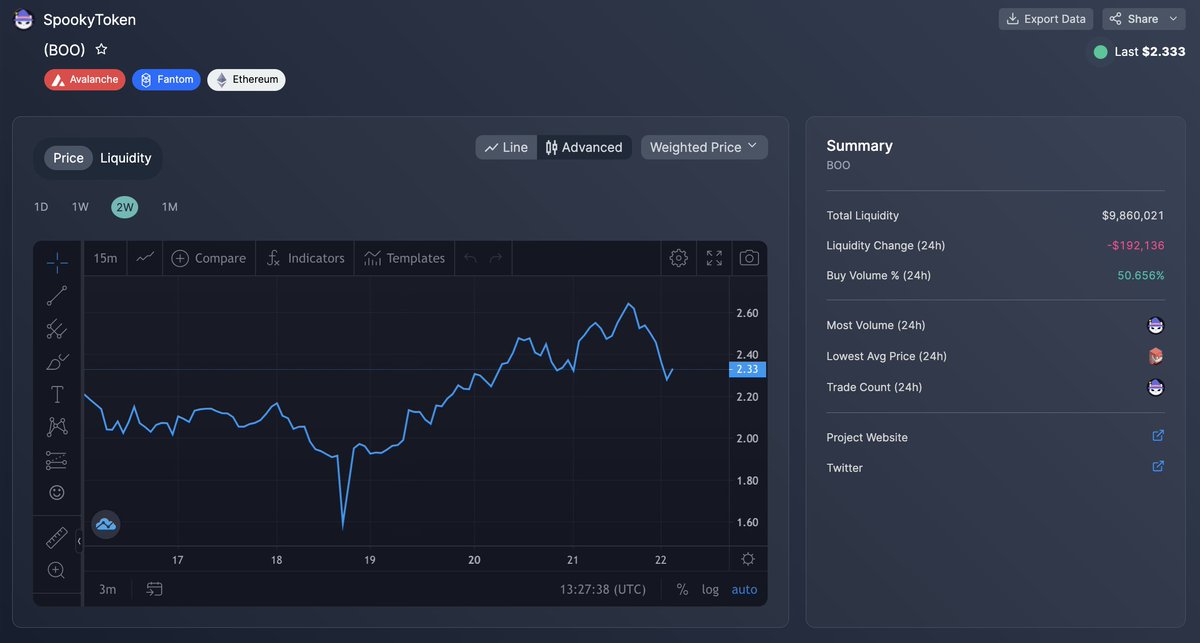Select the trend line drawing tool
1200x643 pixels.
pos(57,295)
